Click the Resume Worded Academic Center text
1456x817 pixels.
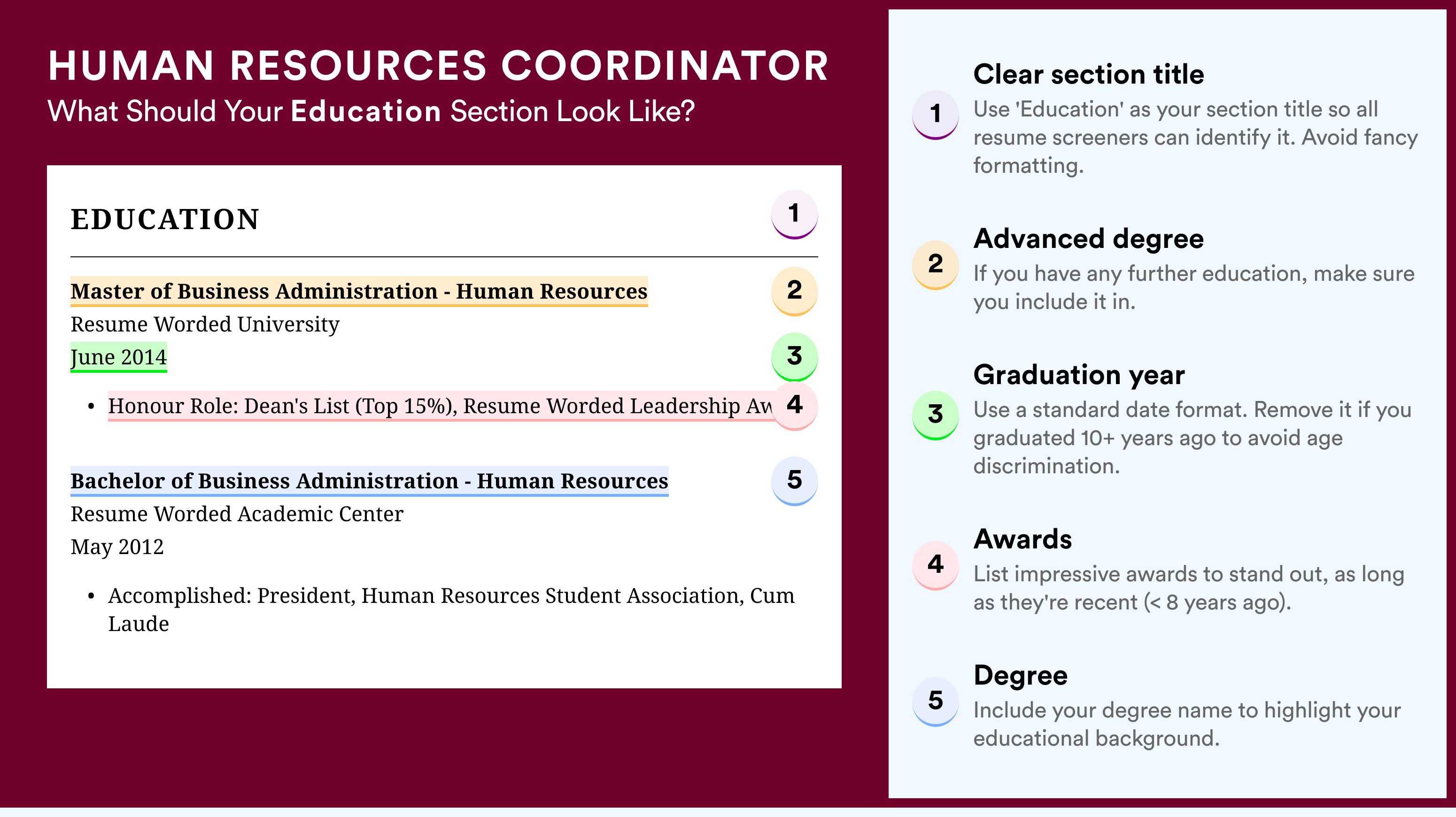(x=237, y=514)
